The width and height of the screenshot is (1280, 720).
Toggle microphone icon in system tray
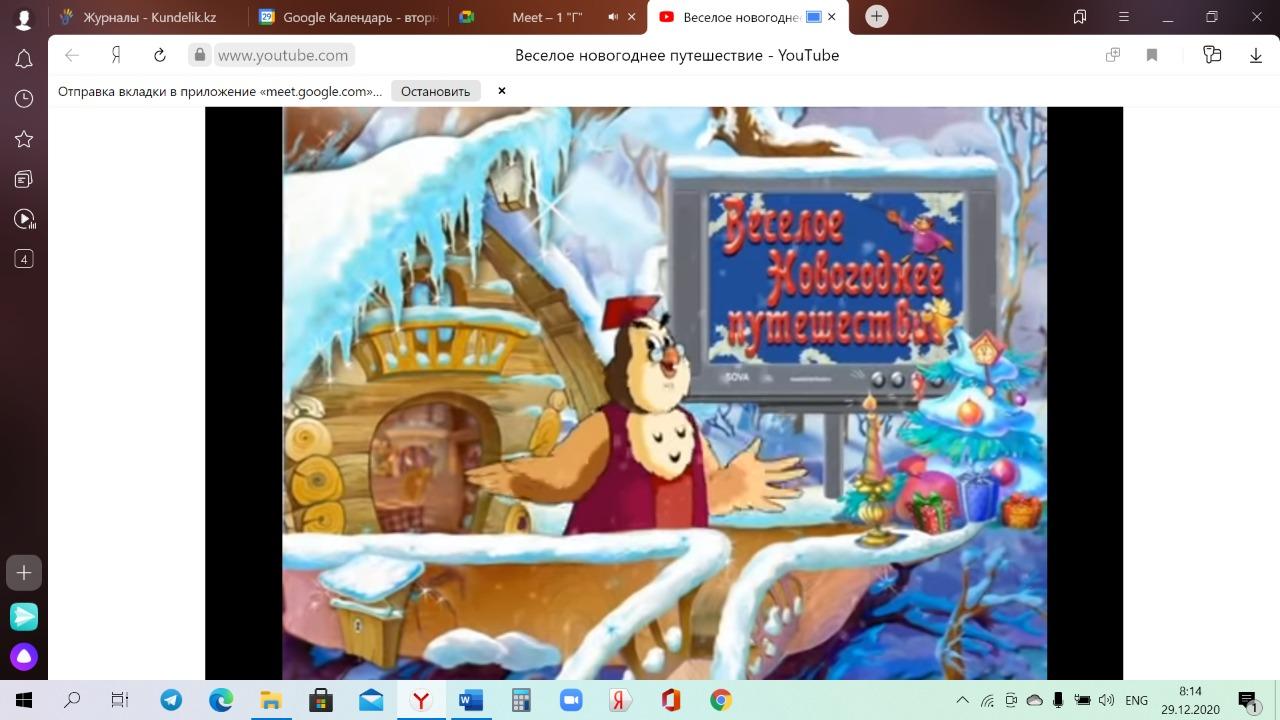pyautogui.click(x=1058, y=700)
